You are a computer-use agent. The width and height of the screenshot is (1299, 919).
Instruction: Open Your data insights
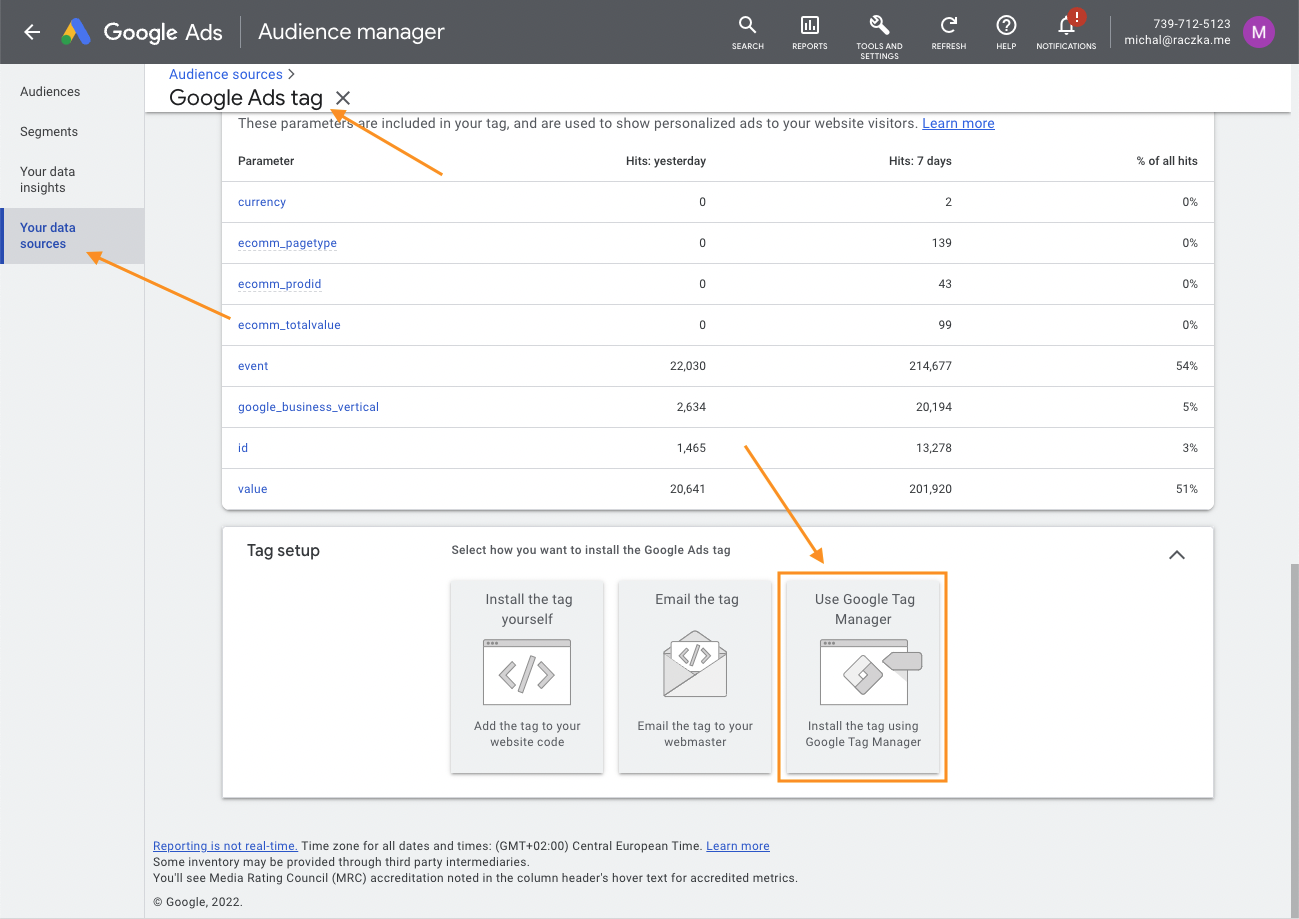[x=47, y=179]
